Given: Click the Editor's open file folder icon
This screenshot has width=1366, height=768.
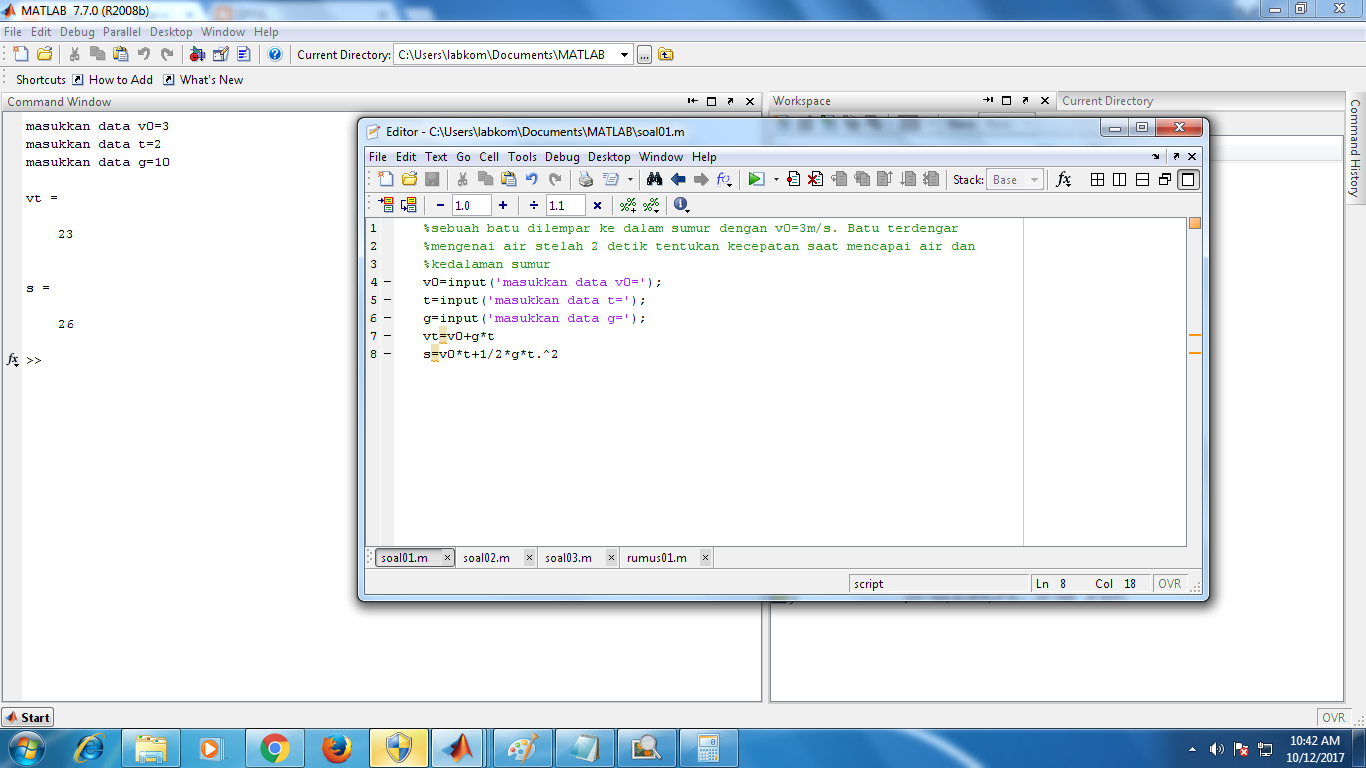Looking at the screenshot, I should pos(409,179).
